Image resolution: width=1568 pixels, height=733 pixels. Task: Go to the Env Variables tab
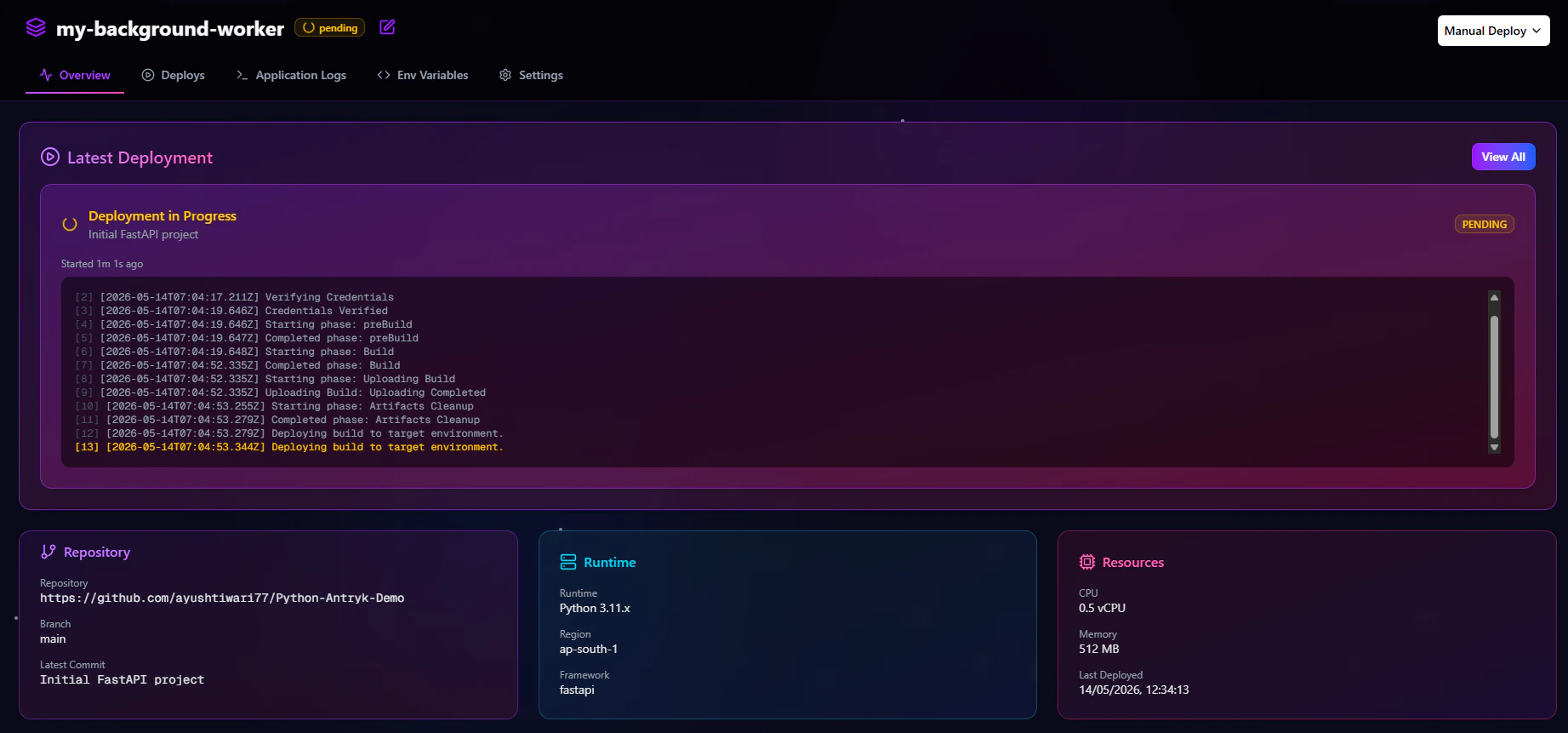[423, 75]
